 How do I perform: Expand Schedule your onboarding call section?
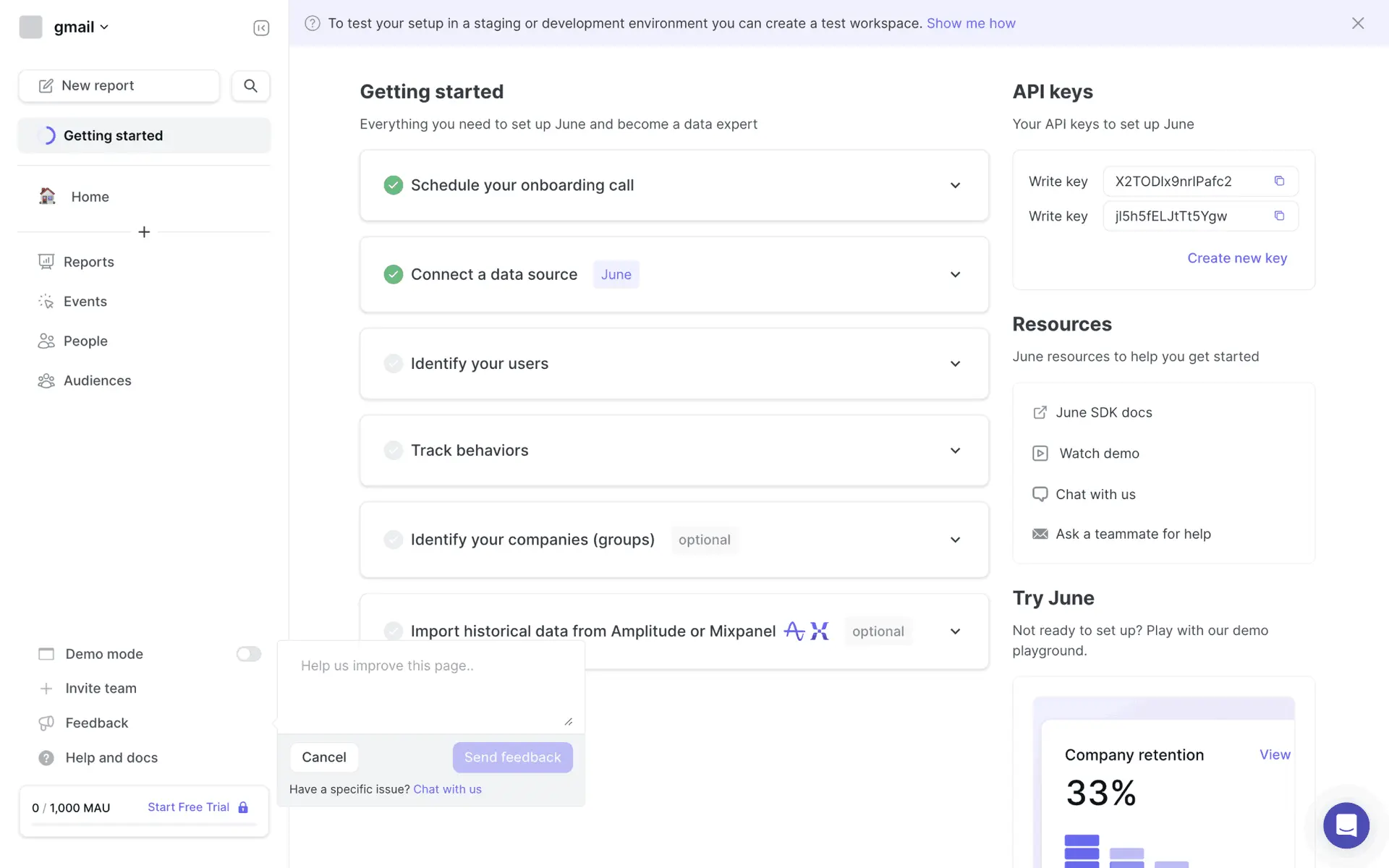(955, 186)
